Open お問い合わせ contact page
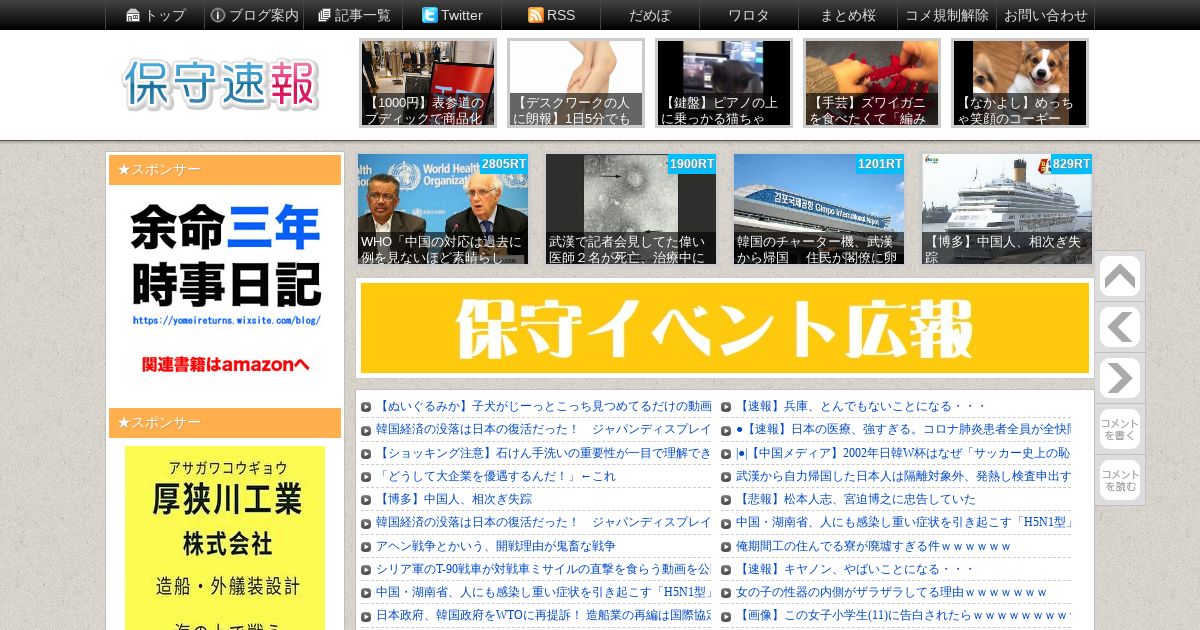This screenshot has height=630, width=1200. [1045, 15]
